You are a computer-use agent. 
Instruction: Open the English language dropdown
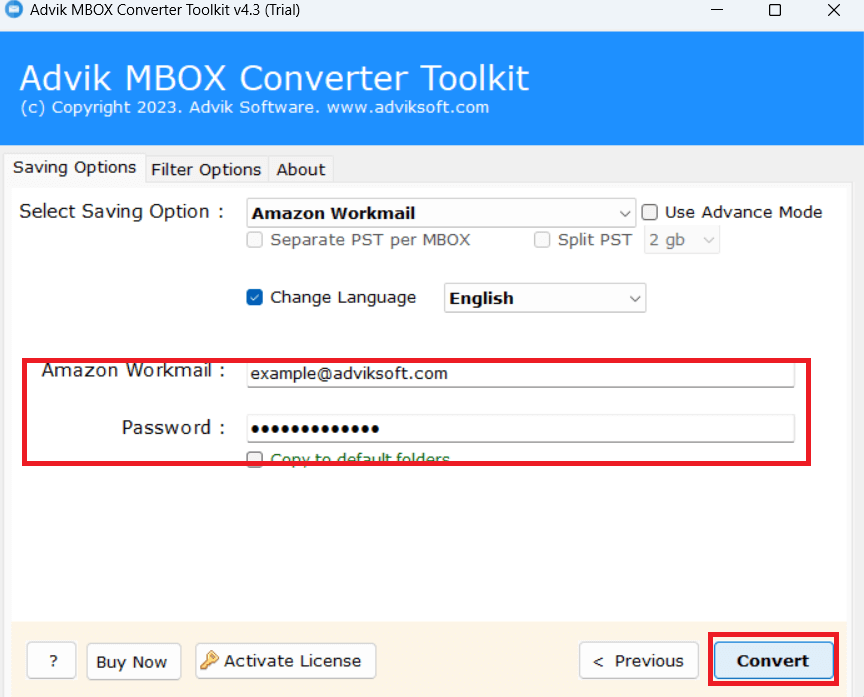545,298
